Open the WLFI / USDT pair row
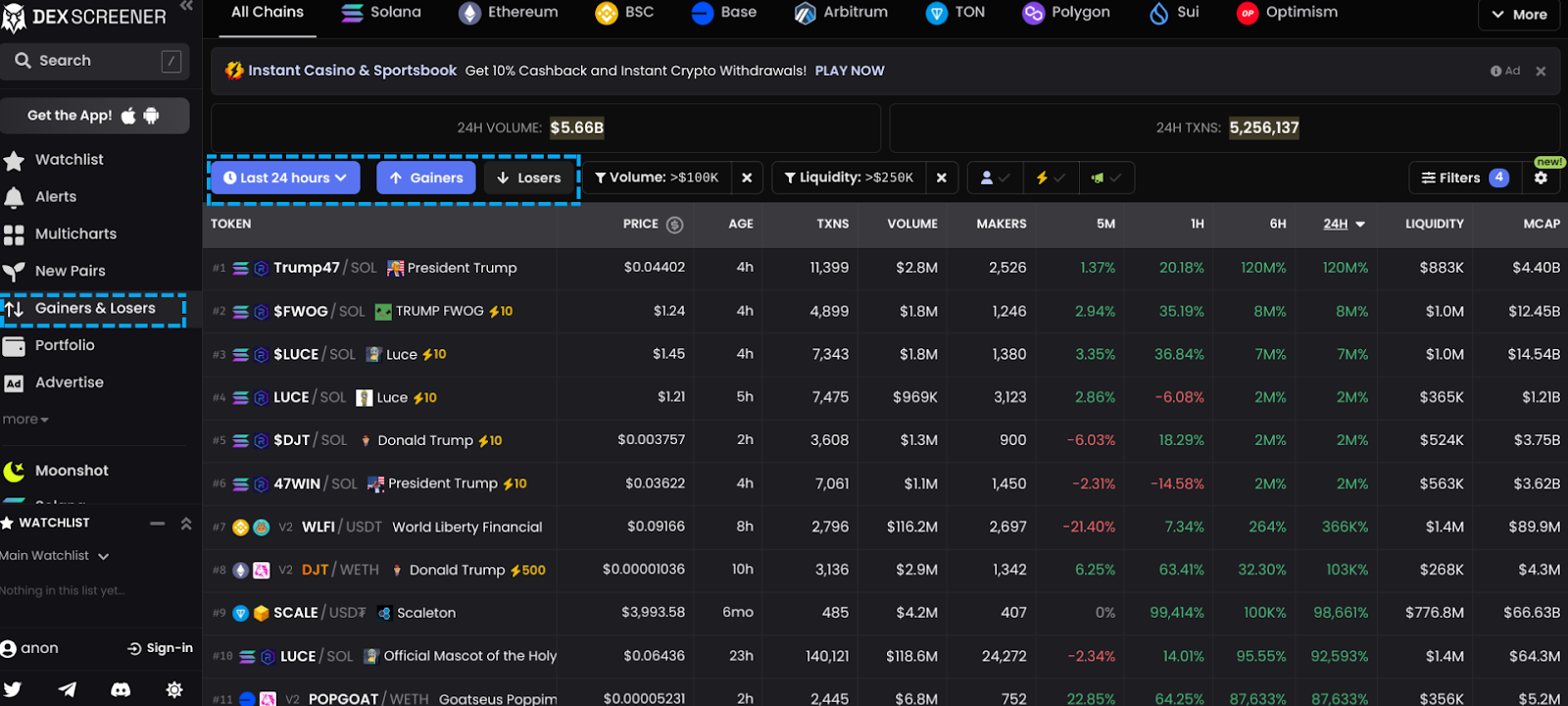This screenshot has width=1568, height=706. [885, 528]
